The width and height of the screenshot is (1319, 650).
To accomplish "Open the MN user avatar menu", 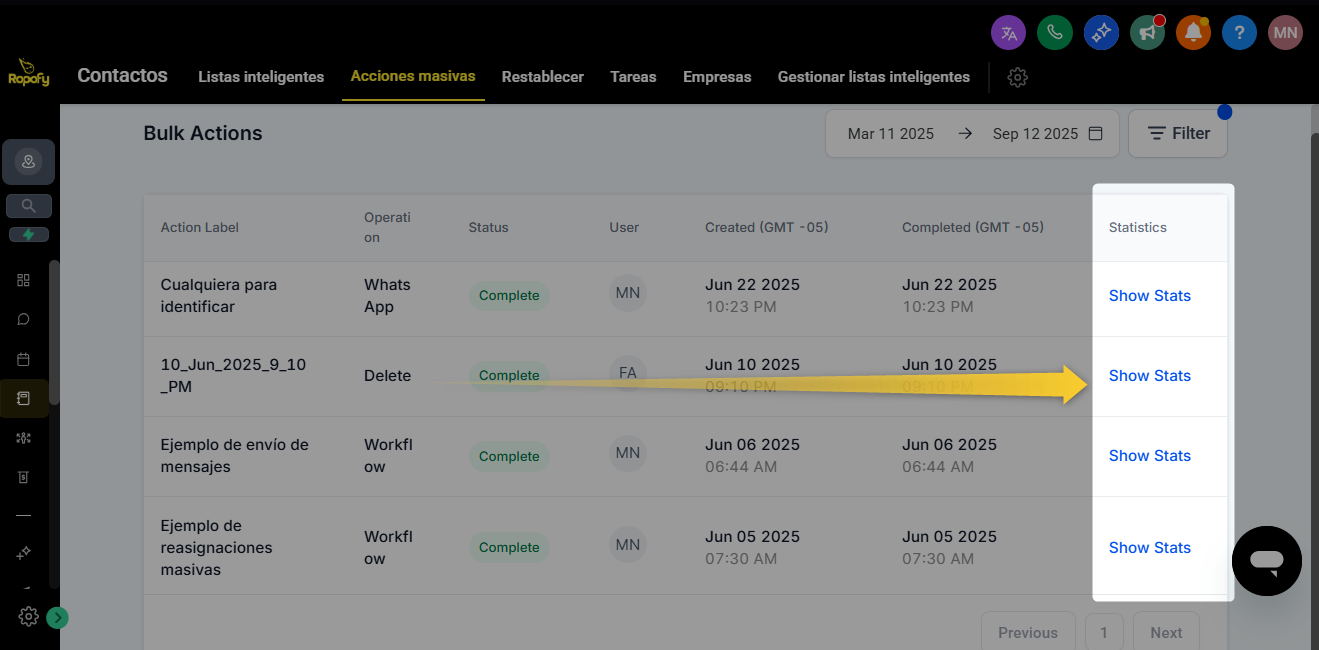I will (x=1285, y=33).
